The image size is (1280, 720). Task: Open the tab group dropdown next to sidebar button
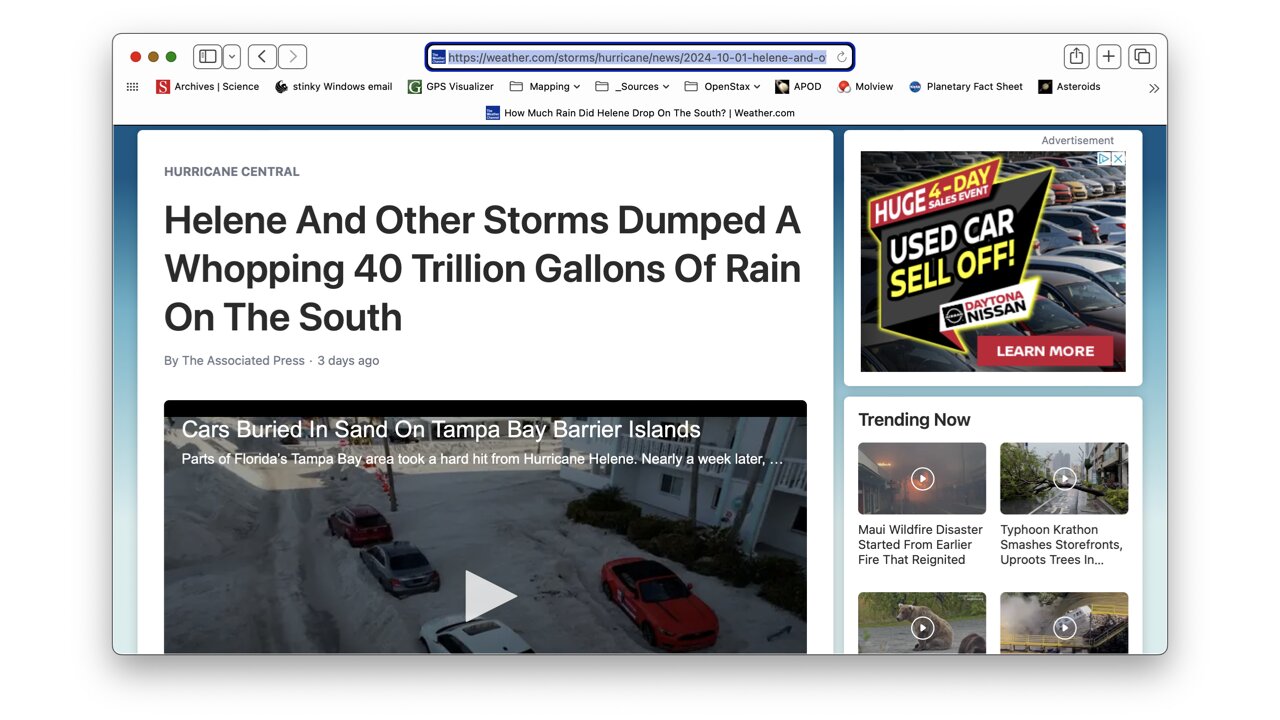[232, 57]
